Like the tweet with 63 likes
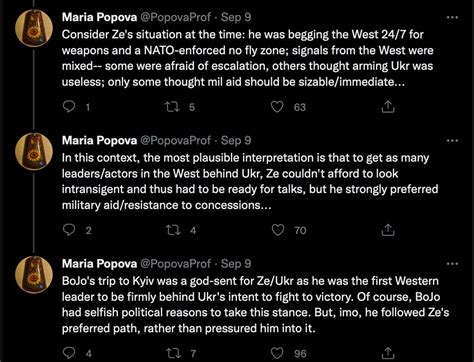Screen dimensions: 474x362 pyautogui.click(x=277, y=107)
